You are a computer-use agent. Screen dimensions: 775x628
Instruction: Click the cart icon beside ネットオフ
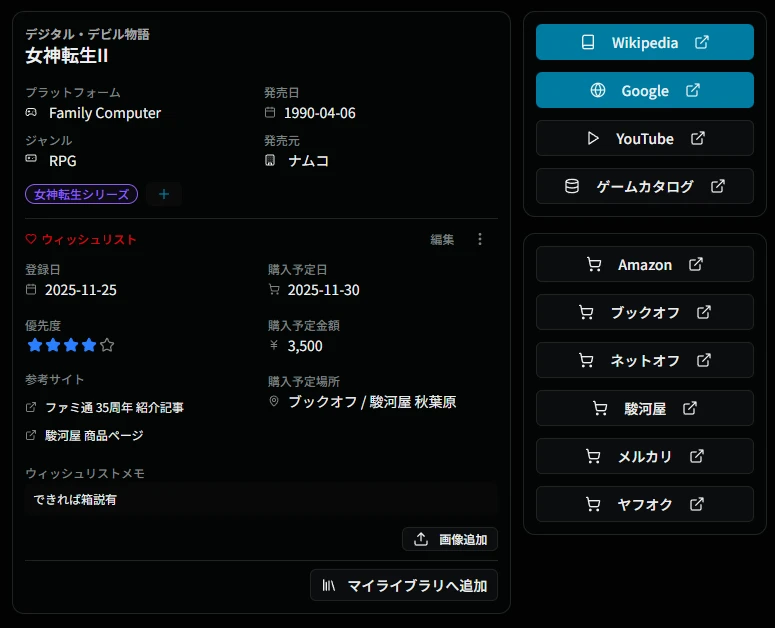(x=586, y=360)
